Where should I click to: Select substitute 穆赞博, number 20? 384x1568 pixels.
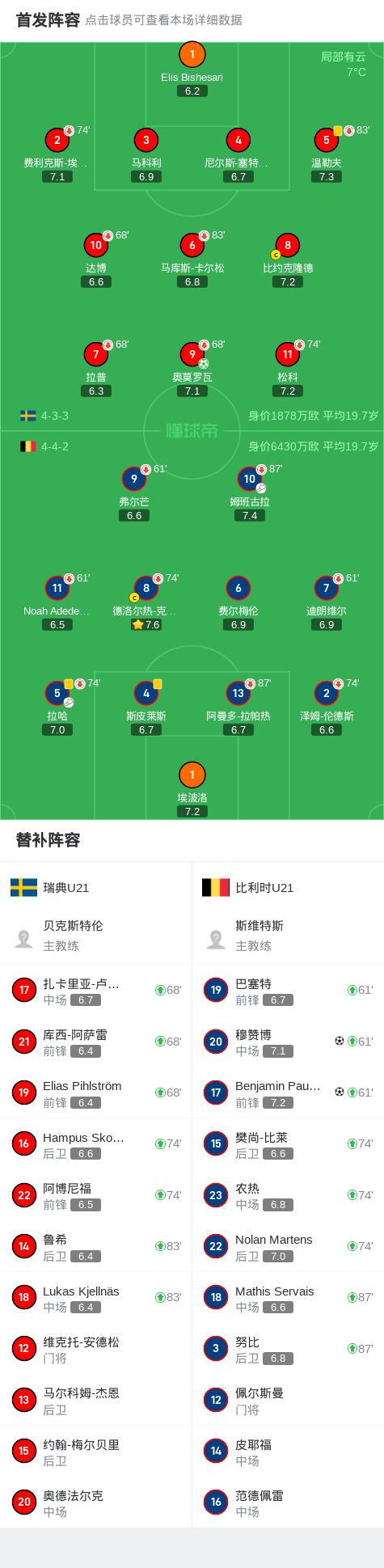pyautogui.click(x=288, y=1042)
